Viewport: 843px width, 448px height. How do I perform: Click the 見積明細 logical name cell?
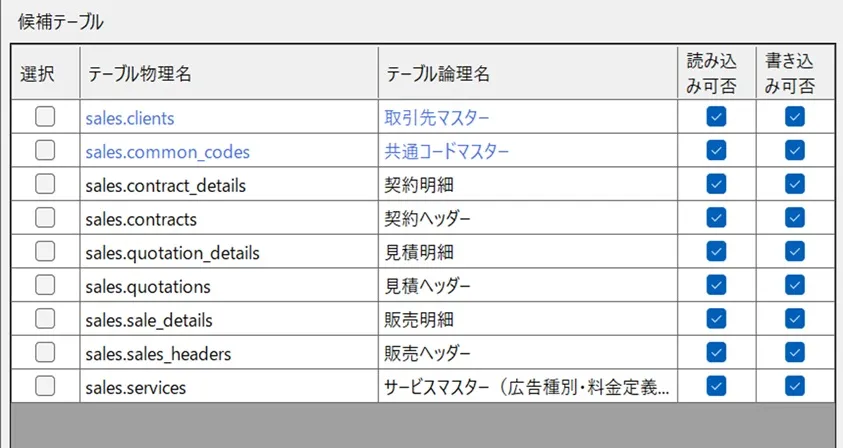(528, 251)
